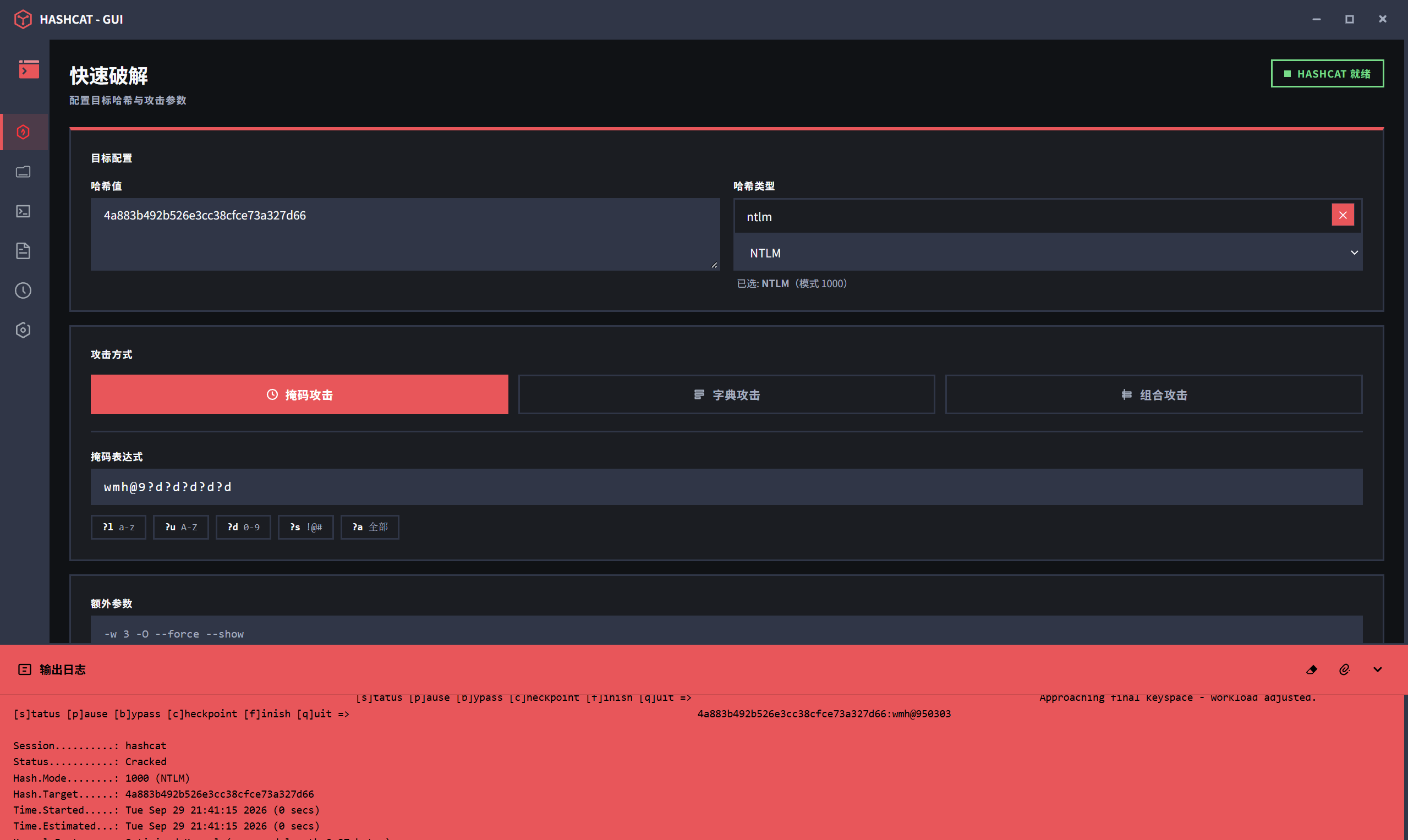This screenshot has width=1408, height=840.
Task: Clear the output log with eraser icon
Action: (1312, 669)
